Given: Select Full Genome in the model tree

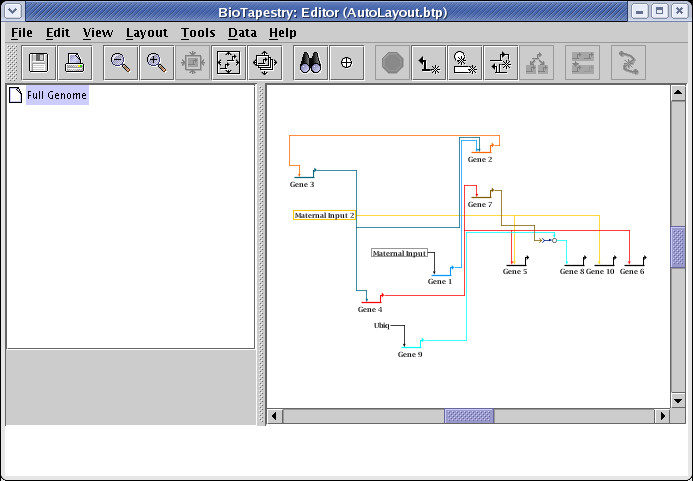Looking at the screenshot, I should 57,96.
